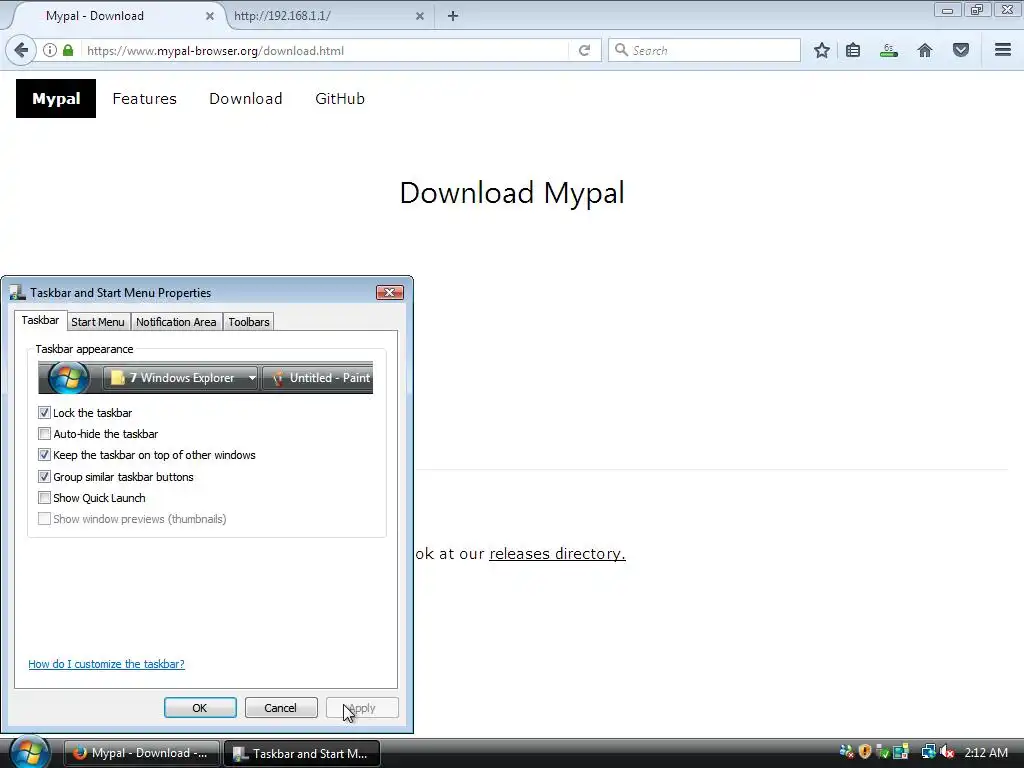Switch to the Toolbars tab
This screenshot has width=1024, height=768.
[x=249, y=322]
